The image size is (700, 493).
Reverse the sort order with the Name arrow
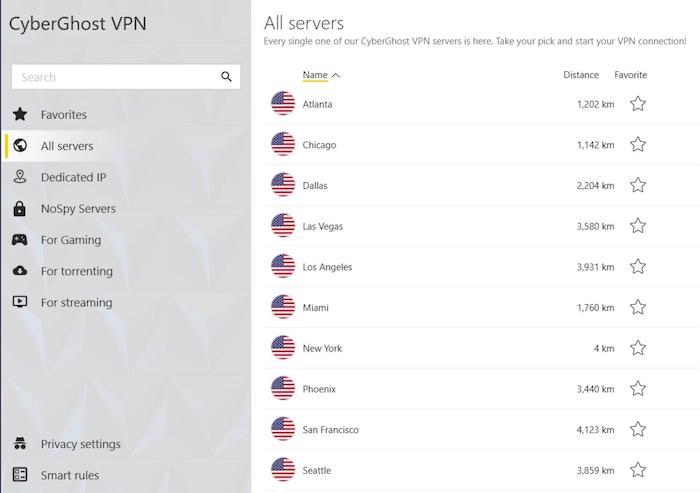click(336, 75)
